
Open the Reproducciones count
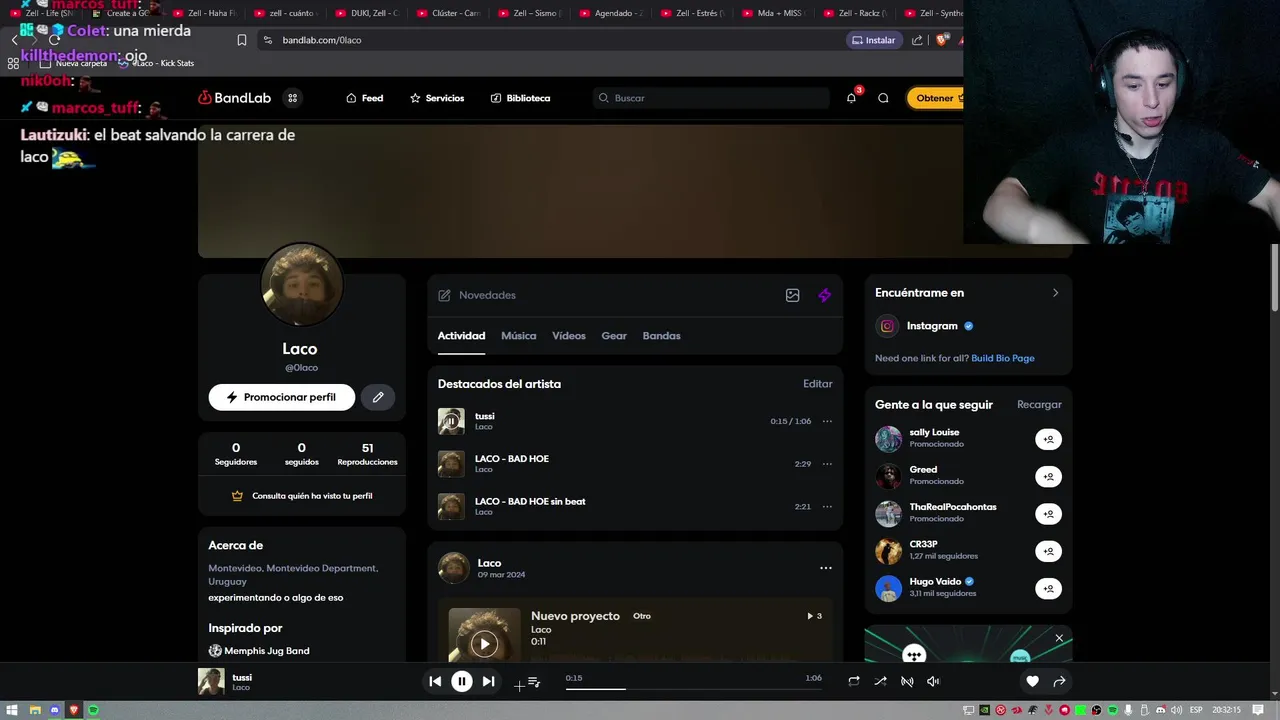[367, 454]
